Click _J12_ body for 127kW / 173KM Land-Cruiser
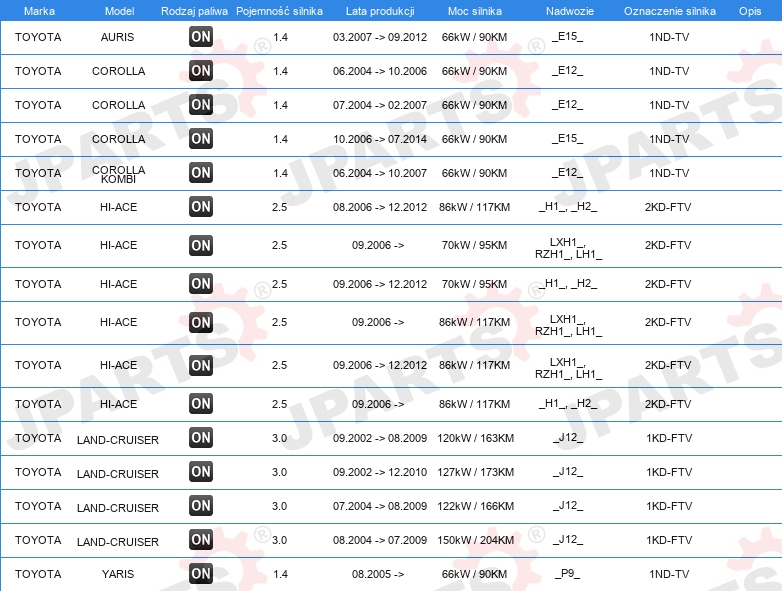Image resolution: width=782 pixels, height=591 pixels. [568, 471]
